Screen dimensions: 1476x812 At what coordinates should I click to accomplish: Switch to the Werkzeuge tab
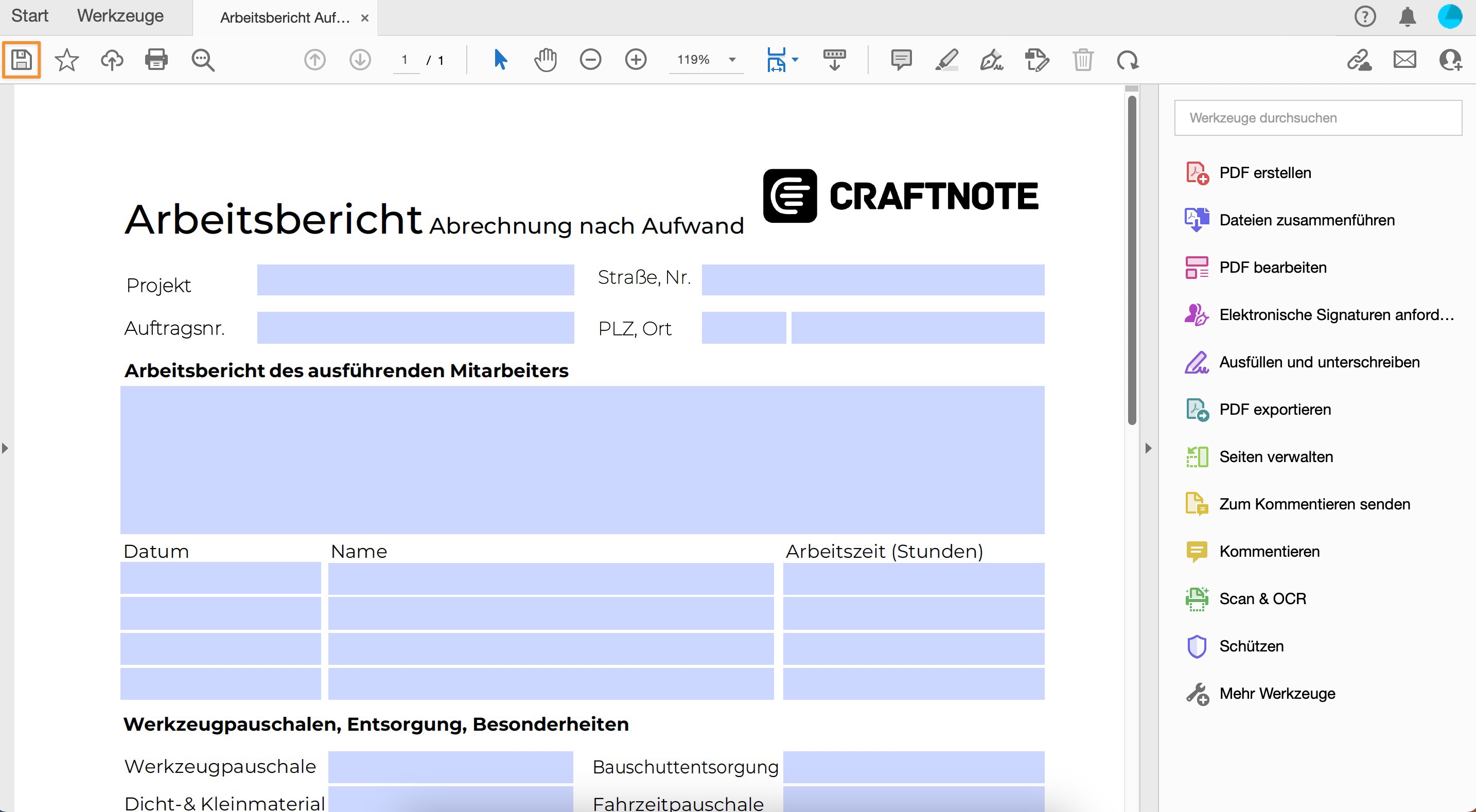coord(120,16)
